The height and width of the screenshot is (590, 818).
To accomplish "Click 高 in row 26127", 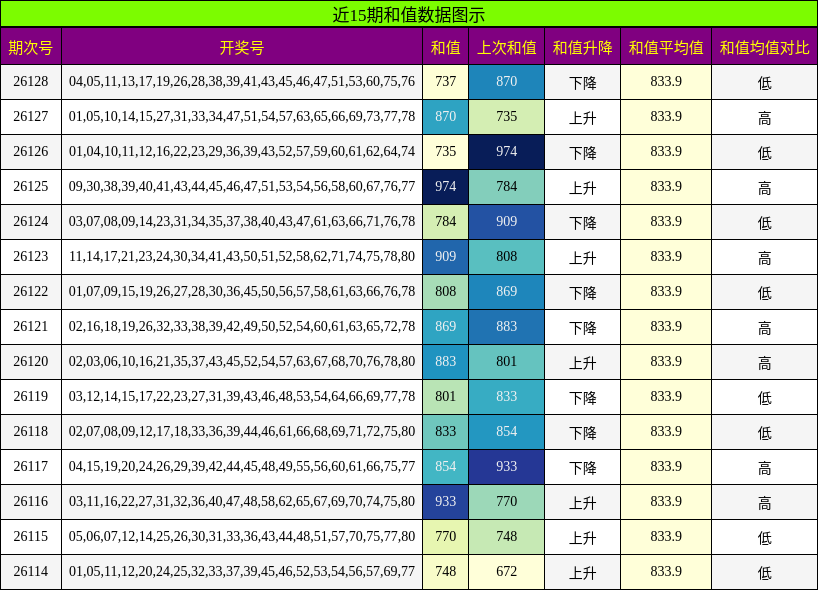I will pos(764,117).
